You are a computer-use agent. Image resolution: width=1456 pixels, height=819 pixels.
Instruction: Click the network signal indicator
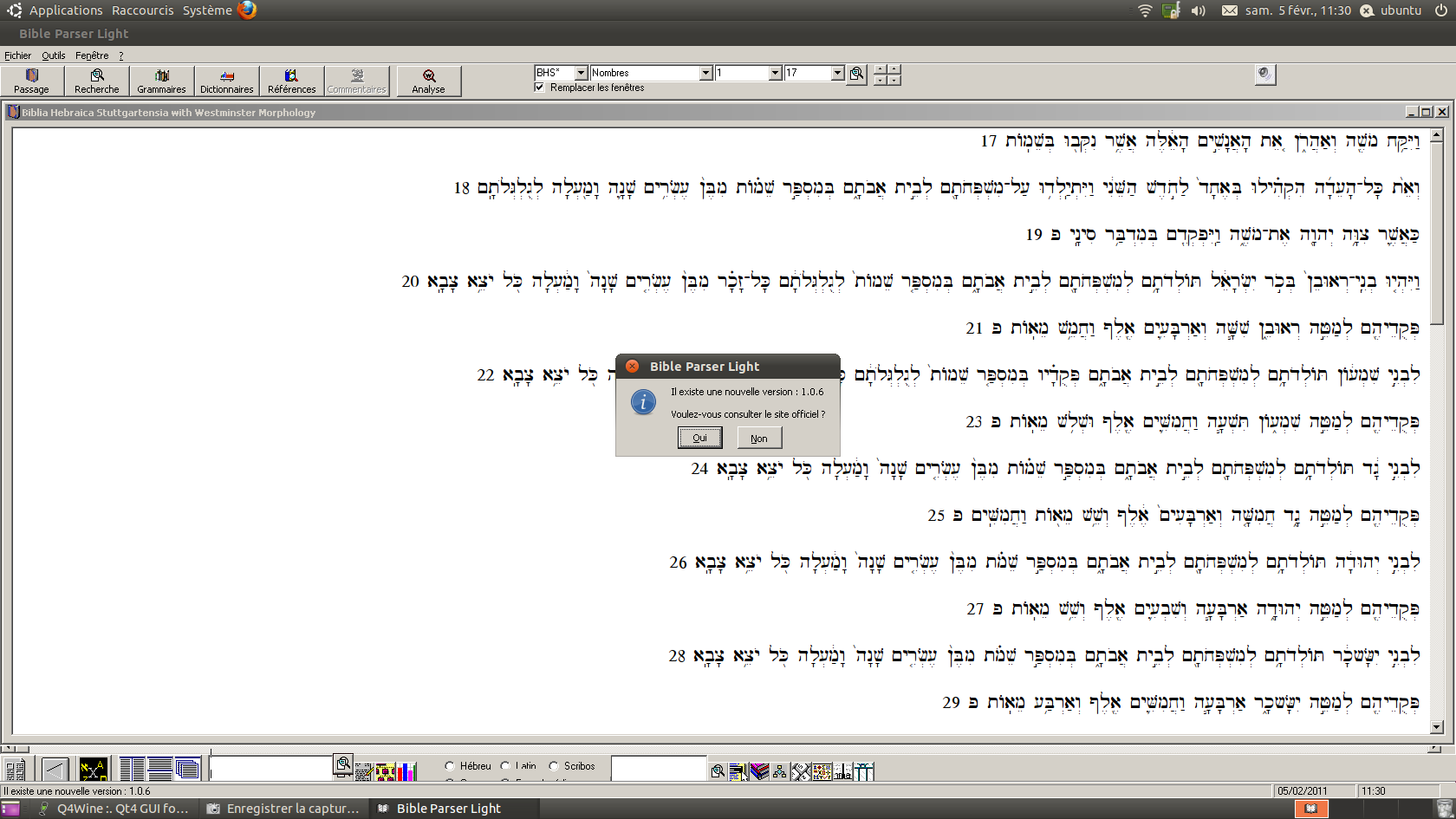click(x=1145, y=10)
